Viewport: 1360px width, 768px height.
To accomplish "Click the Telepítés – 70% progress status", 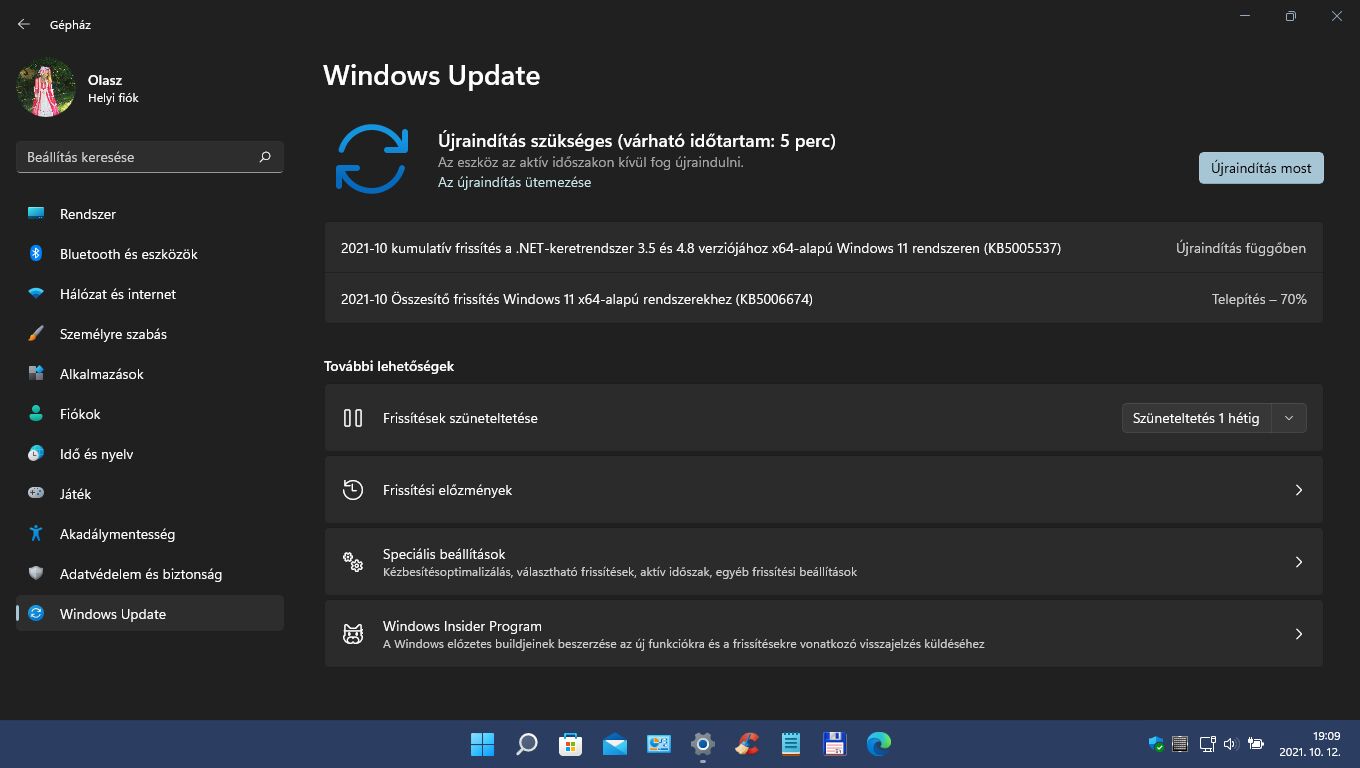I will [x=1259, y=299].
